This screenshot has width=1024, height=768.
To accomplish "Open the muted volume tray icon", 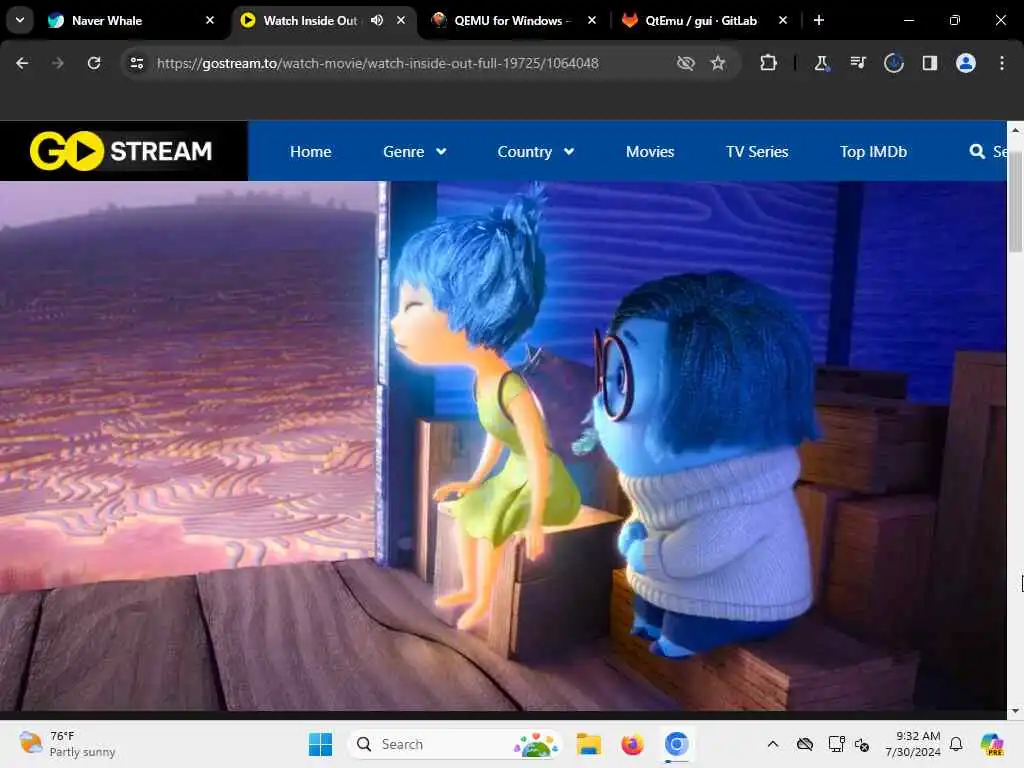I will point(862,745).
